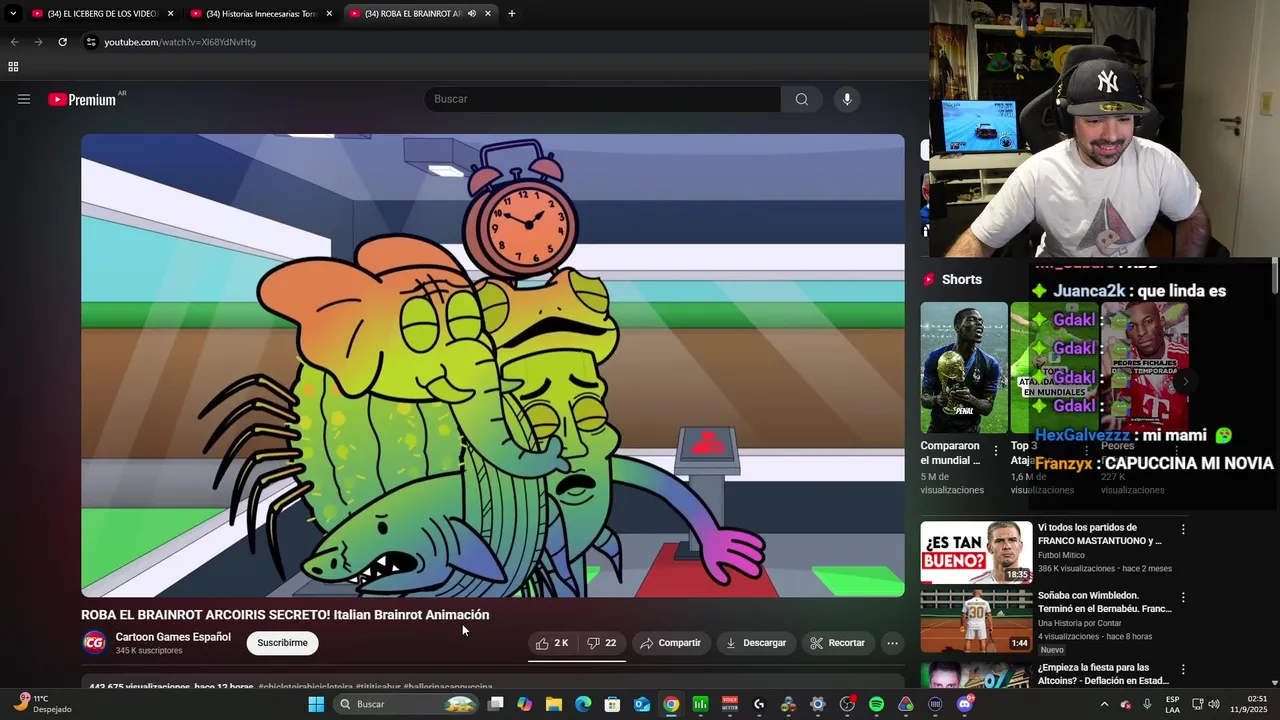
Task: Open Vi todos los partidos de FRANCO title
Action: (x=1100, y=534)
